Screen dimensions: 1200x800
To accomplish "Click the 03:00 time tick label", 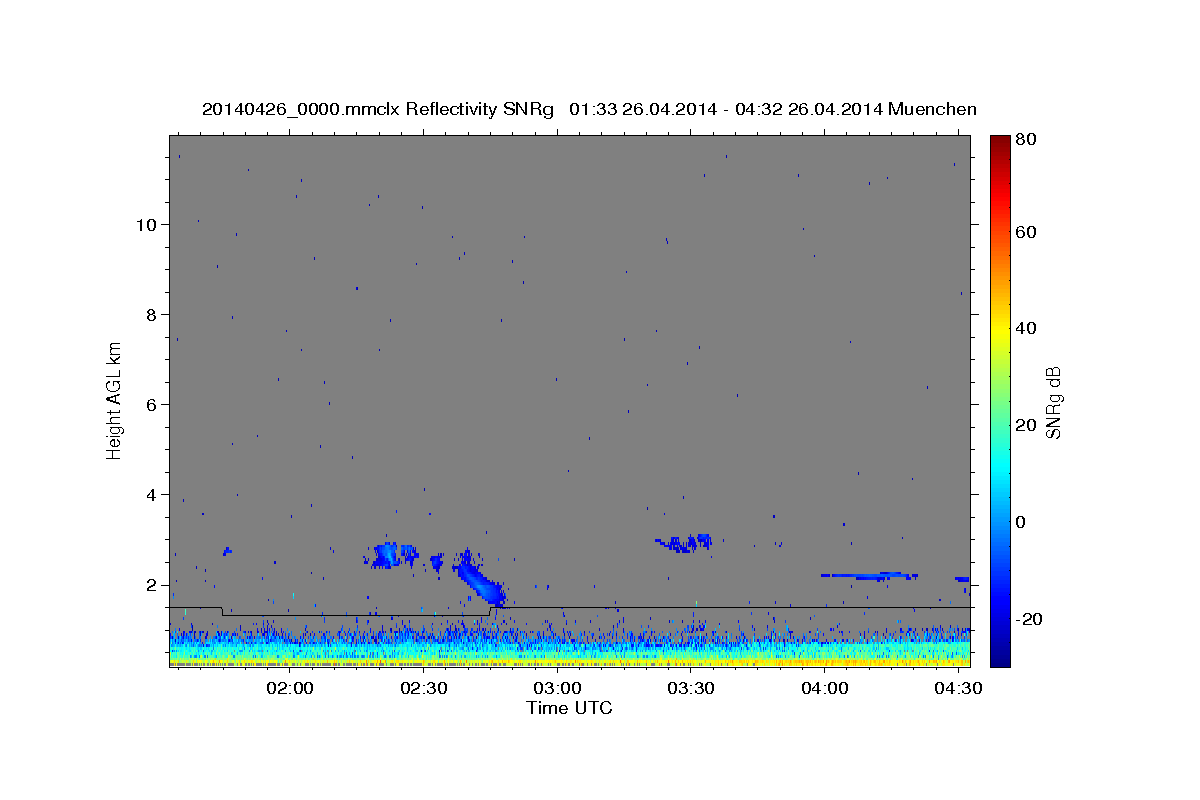I will coord(557,689).
